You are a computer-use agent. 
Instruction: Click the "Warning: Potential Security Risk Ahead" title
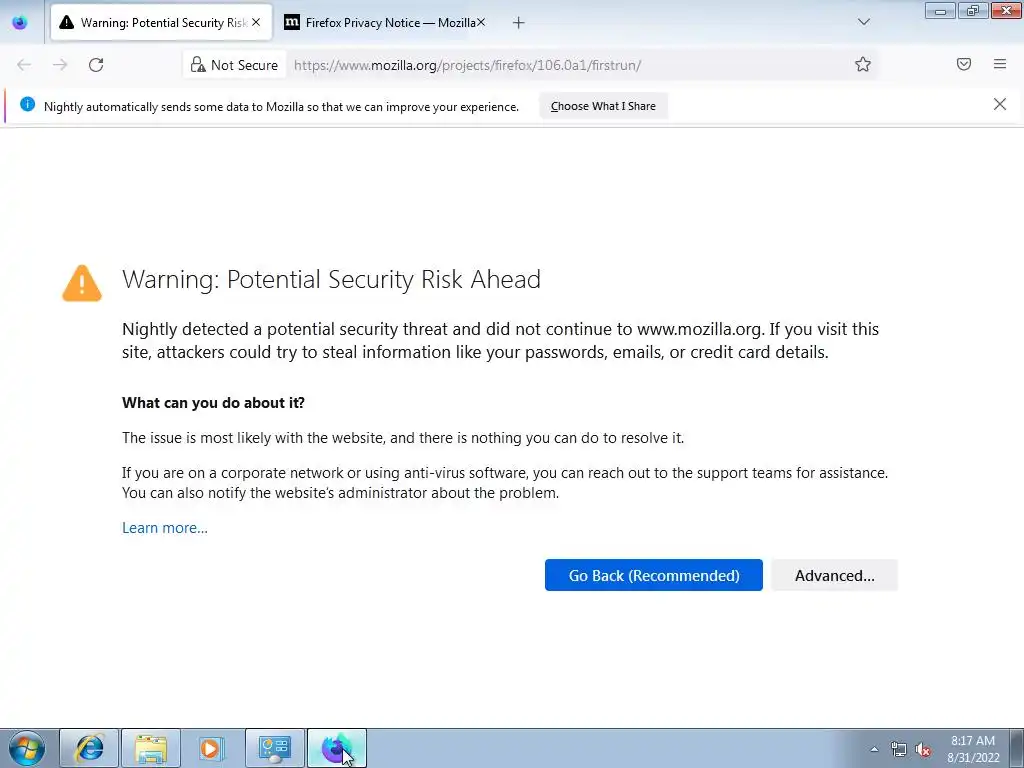coord(331,280)
